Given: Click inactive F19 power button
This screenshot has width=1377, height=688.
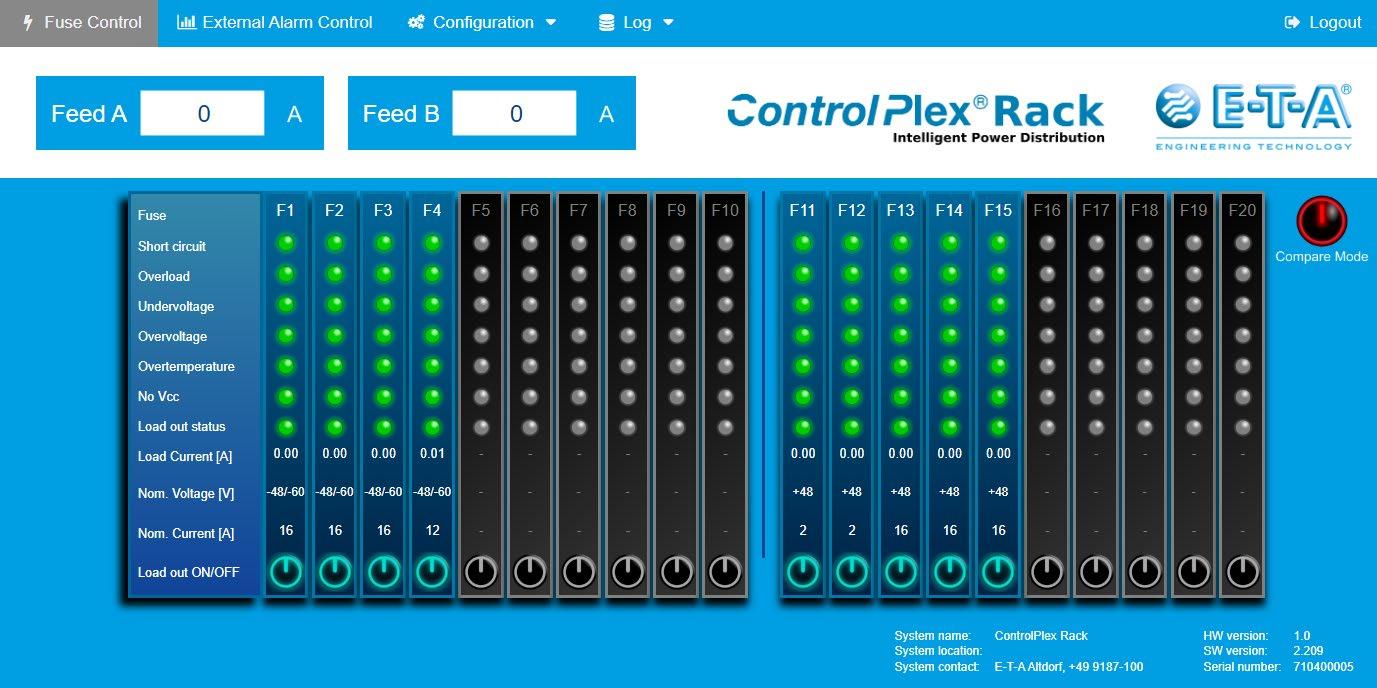Looking at the screenshot, I should (1194, 571).
